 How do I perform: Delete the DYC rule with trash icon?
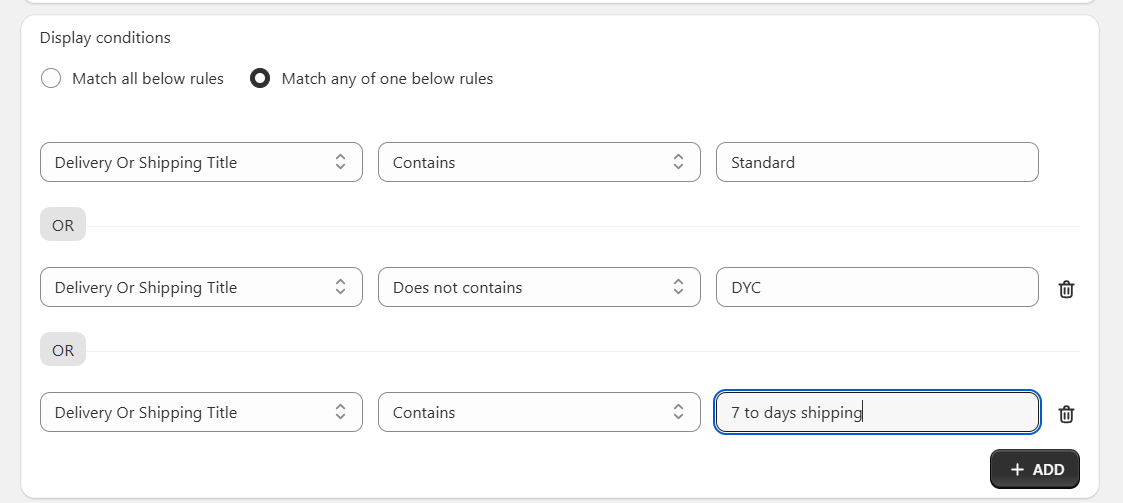[1066, 289]
